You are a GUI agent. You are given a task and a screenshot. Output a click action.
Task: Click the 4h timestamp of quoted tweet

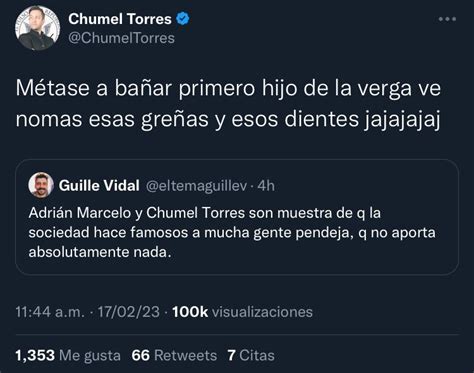point(266,186)
